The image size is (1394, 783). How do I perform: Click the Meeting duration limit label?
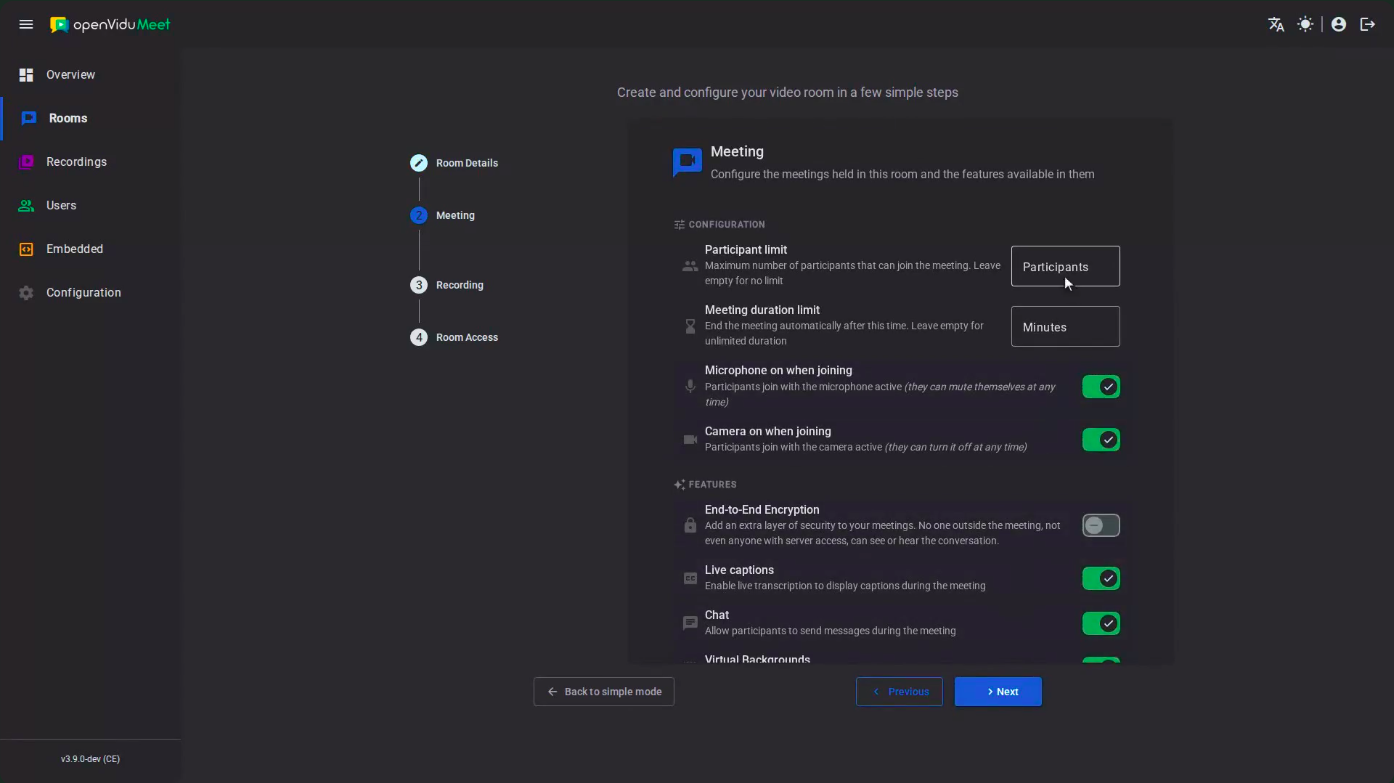click(762, 310)
